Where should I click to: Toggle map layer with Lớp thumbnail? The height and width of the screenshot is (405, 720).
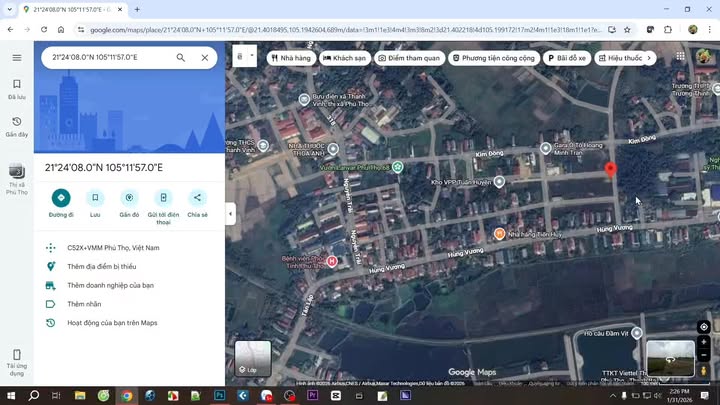click(x=252, y=358)
